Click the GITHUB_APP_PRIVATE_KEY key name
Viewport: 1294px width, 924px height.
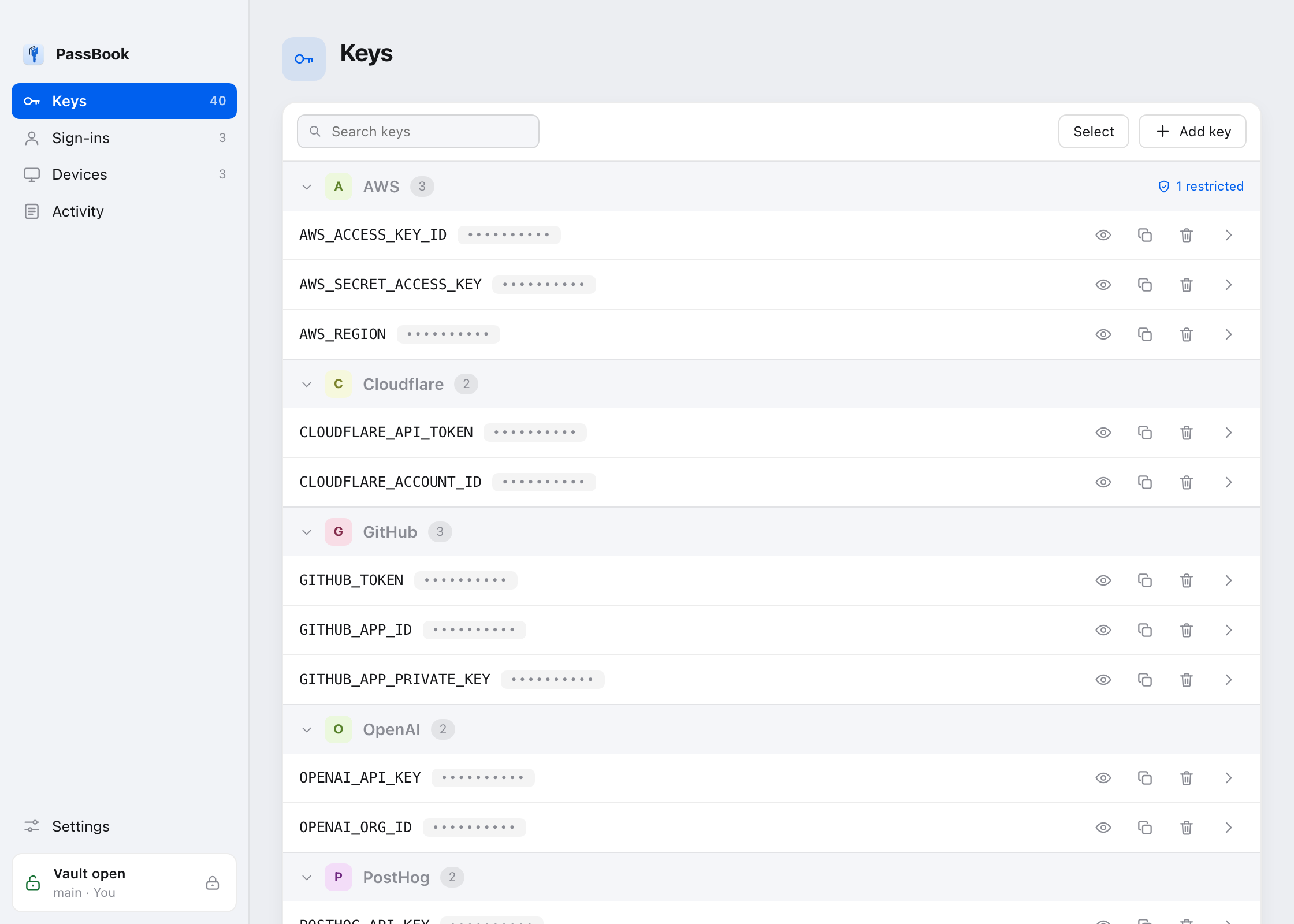pyautogui.click(x=395, y=680)
